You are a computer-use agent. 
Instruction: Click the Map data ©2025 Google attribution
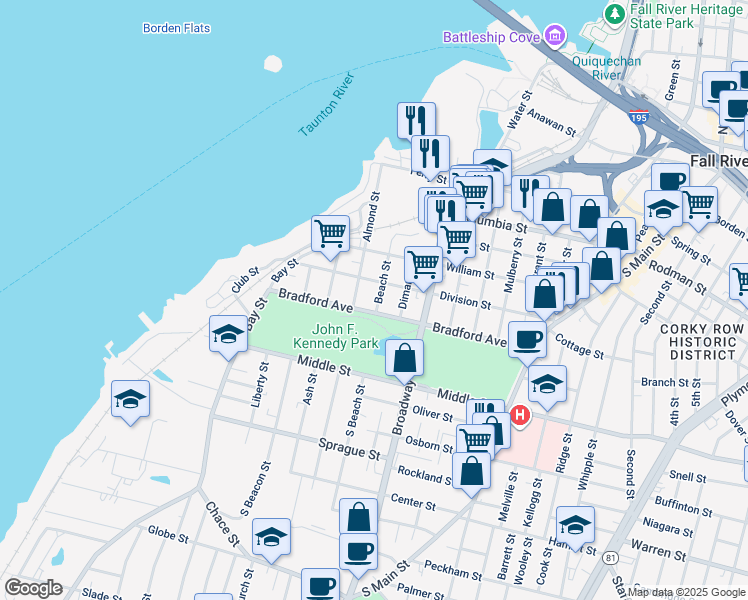(x=686, y=592)
